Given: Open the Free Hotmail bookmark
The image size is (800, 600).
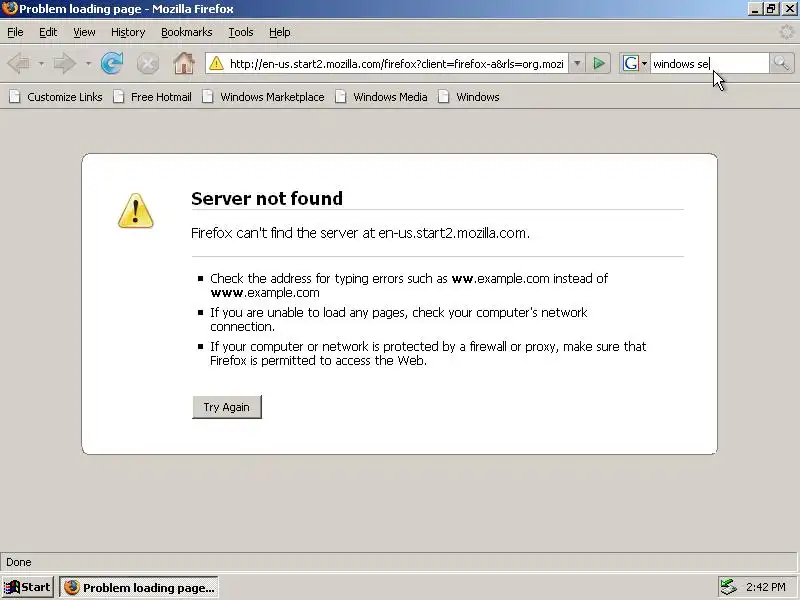Looking at the screenshot, I should [153, 97].
